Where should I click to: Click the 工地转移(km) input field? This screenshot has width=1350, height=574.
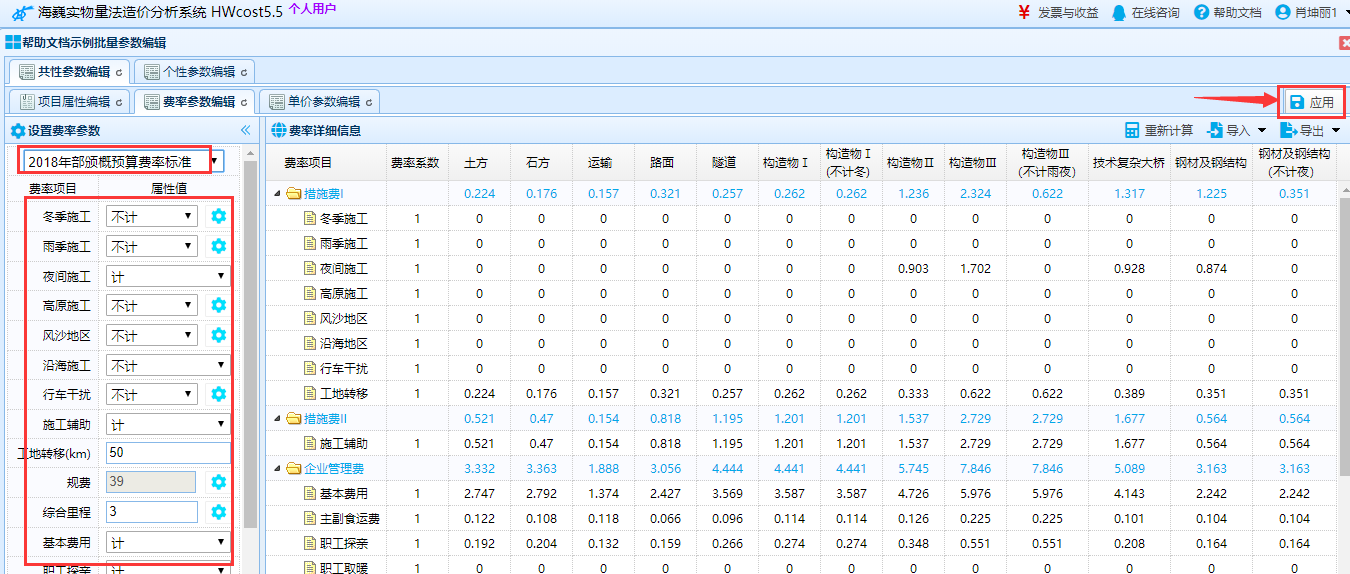click(168, 453)
